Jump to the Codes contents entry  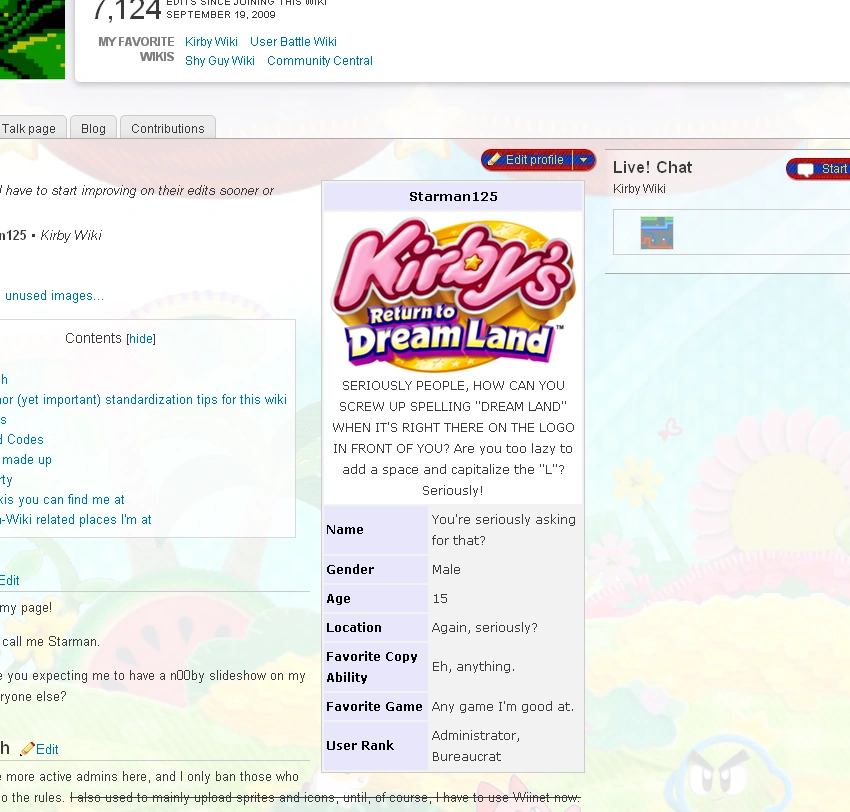[22, 440]
